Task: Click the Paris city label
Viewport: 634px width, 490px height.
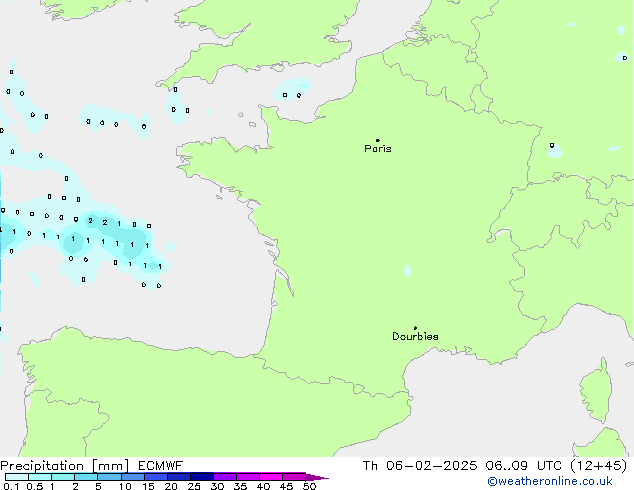Action: coord(378,149)
